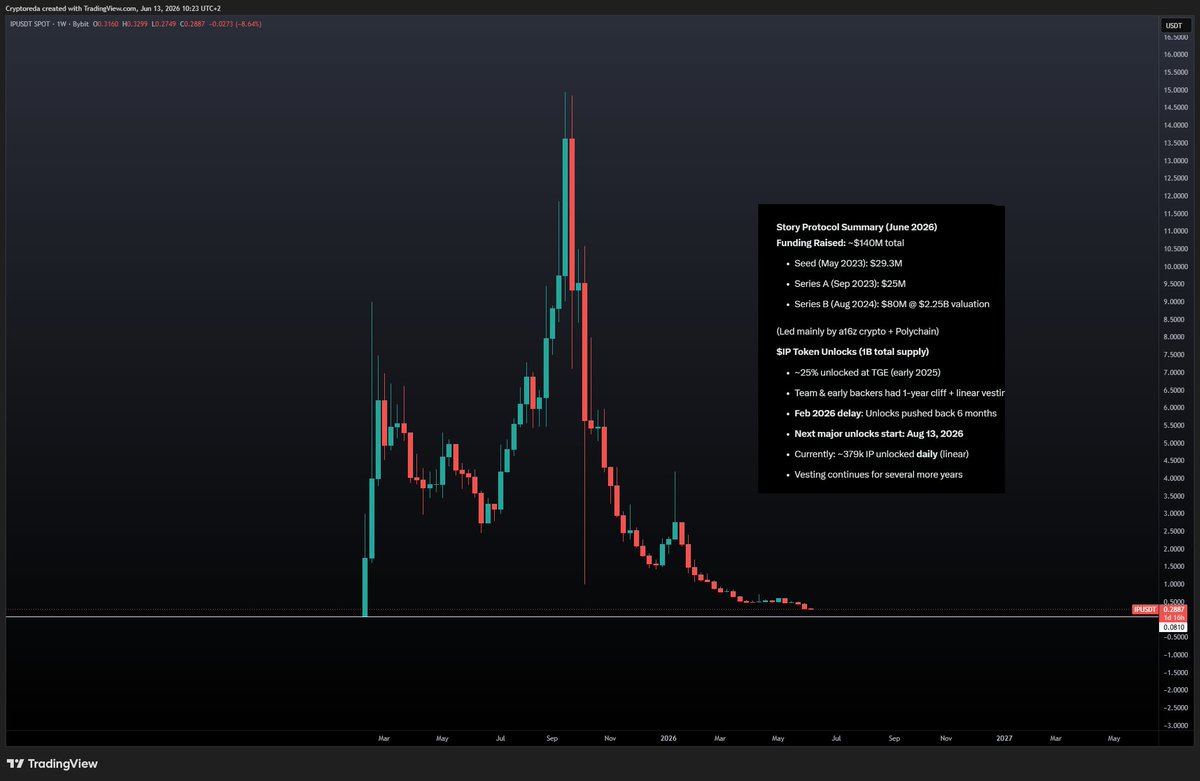This screenshot has height=781, width=1200.
Task: Click the 10.0000 price axis label
Action: pos(1176,266)
